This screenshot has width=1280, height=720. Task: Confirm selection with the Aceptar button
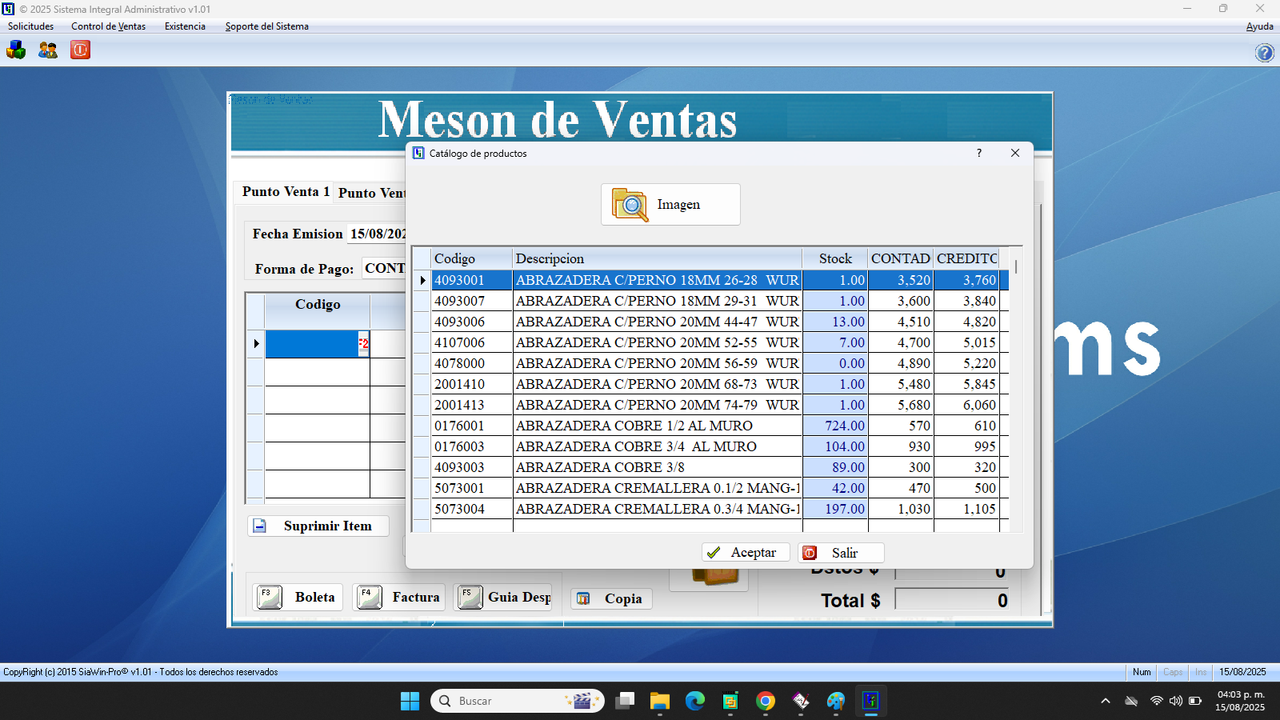(745, 552)
